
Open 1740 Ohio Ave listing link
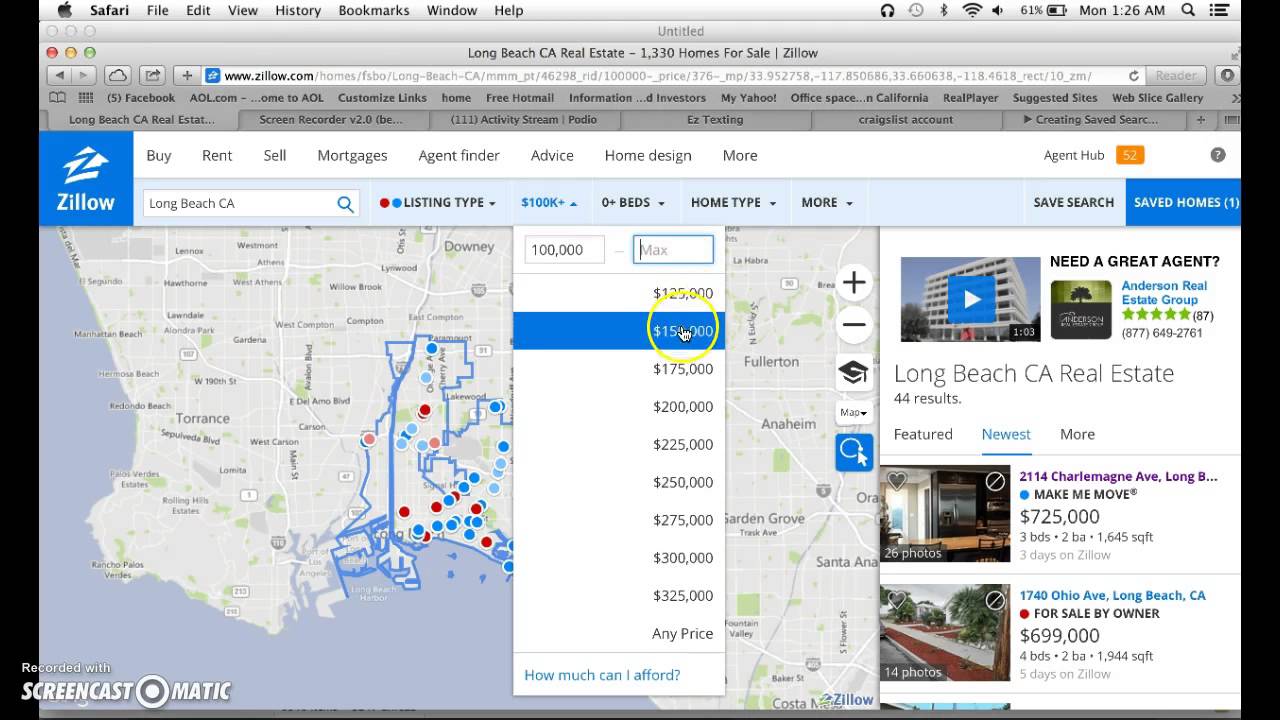click(1112, 595)
